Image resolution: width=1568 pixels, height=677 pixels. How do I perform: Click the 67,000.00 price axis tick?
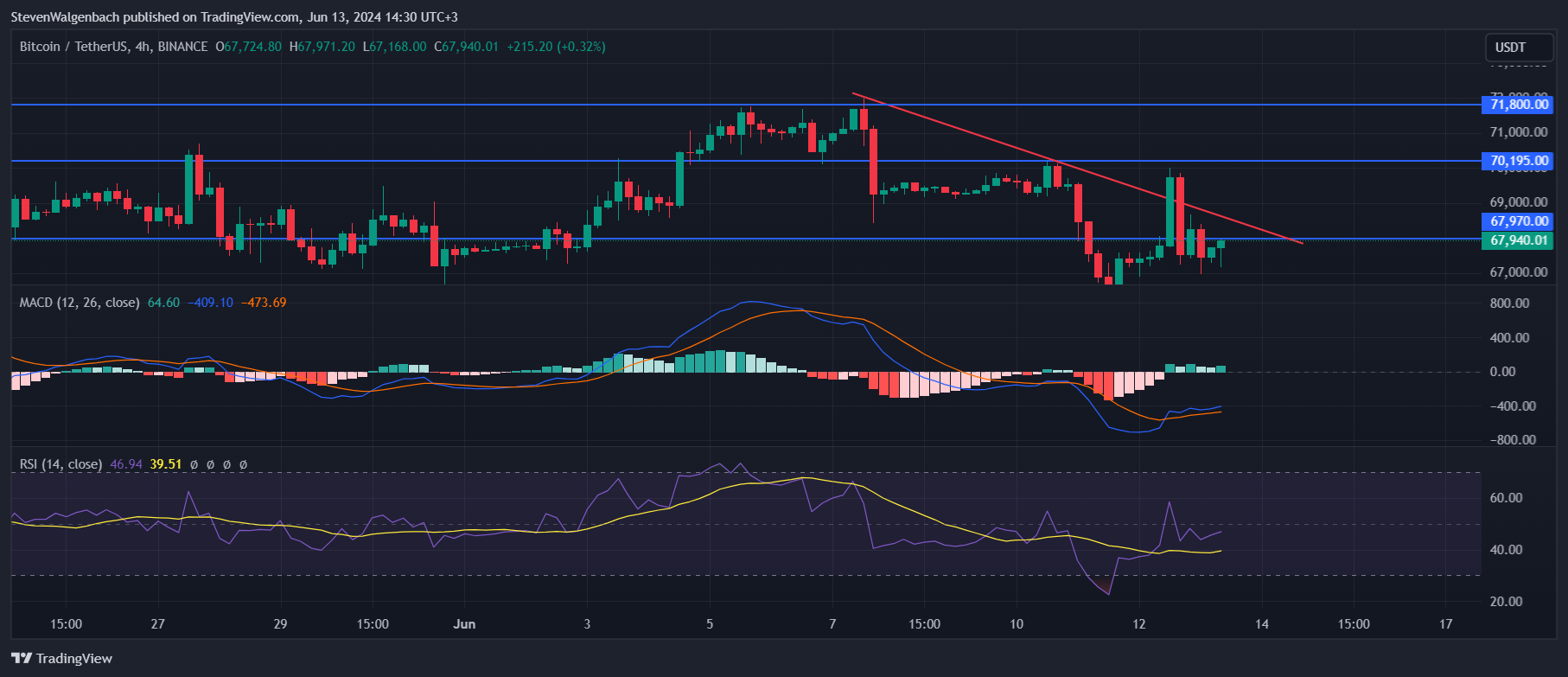[1519, 272]
